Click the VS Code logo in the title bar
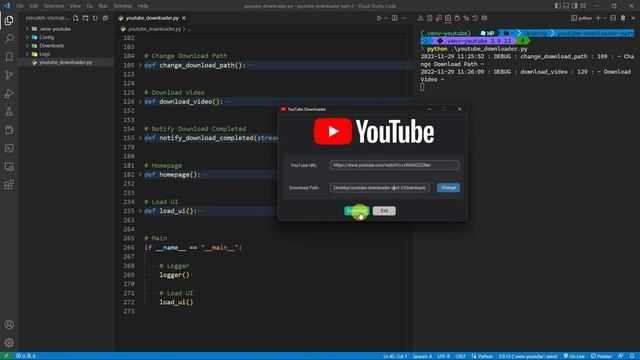 7,6
